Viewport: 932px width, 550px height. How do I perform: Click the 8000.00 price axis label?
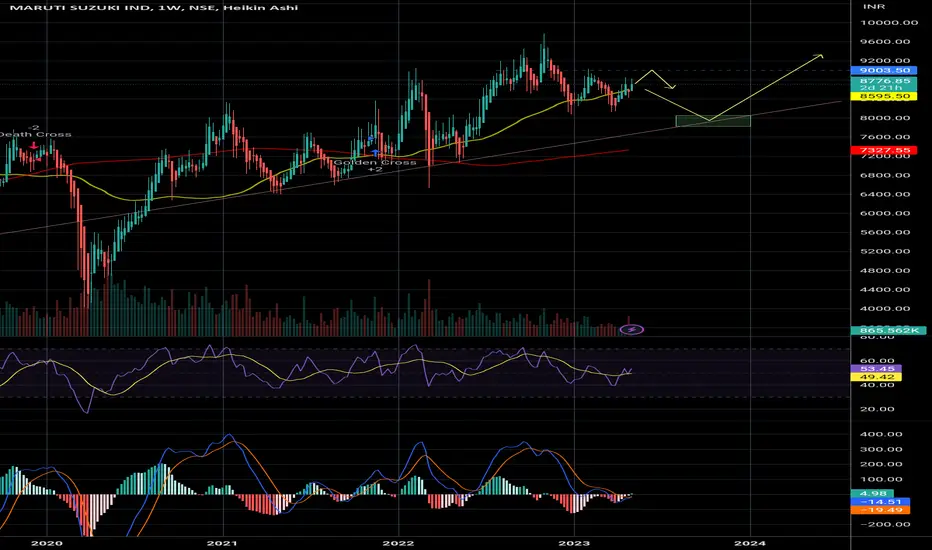(885, 118)
